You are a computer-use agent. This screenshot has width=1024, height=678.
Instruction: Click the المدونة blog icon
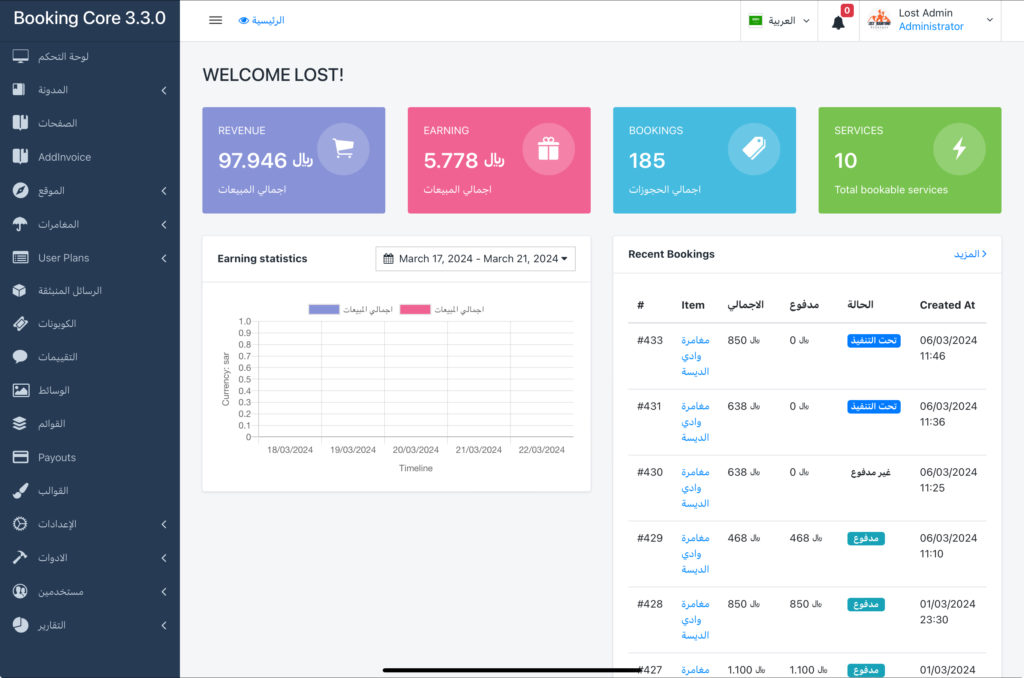[x=19, y=89]
